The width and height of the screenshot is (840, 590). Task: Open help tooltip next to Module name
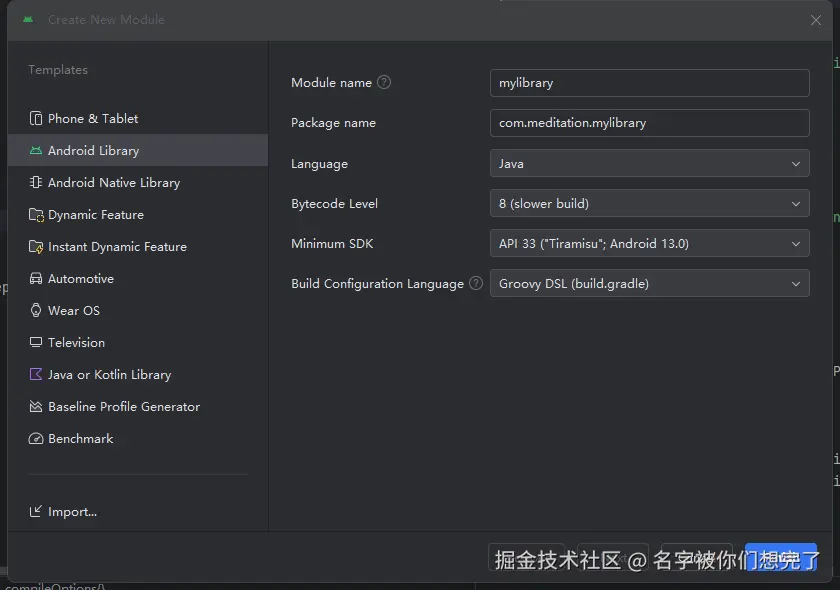tap(384, 83)
